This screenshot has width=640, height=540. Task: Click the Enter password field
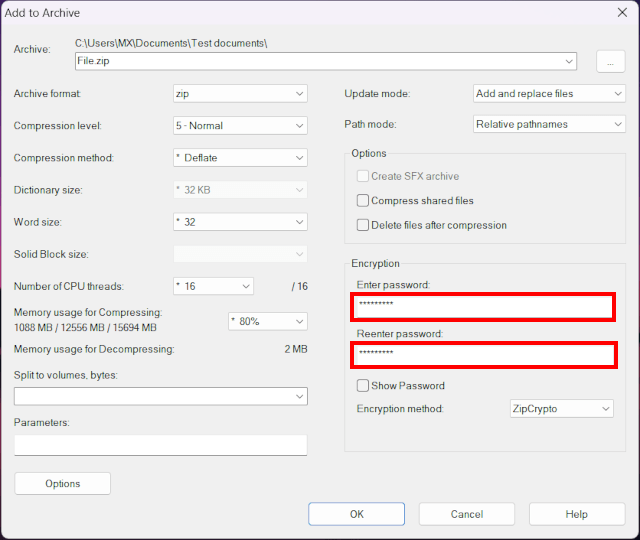(483, 306)
